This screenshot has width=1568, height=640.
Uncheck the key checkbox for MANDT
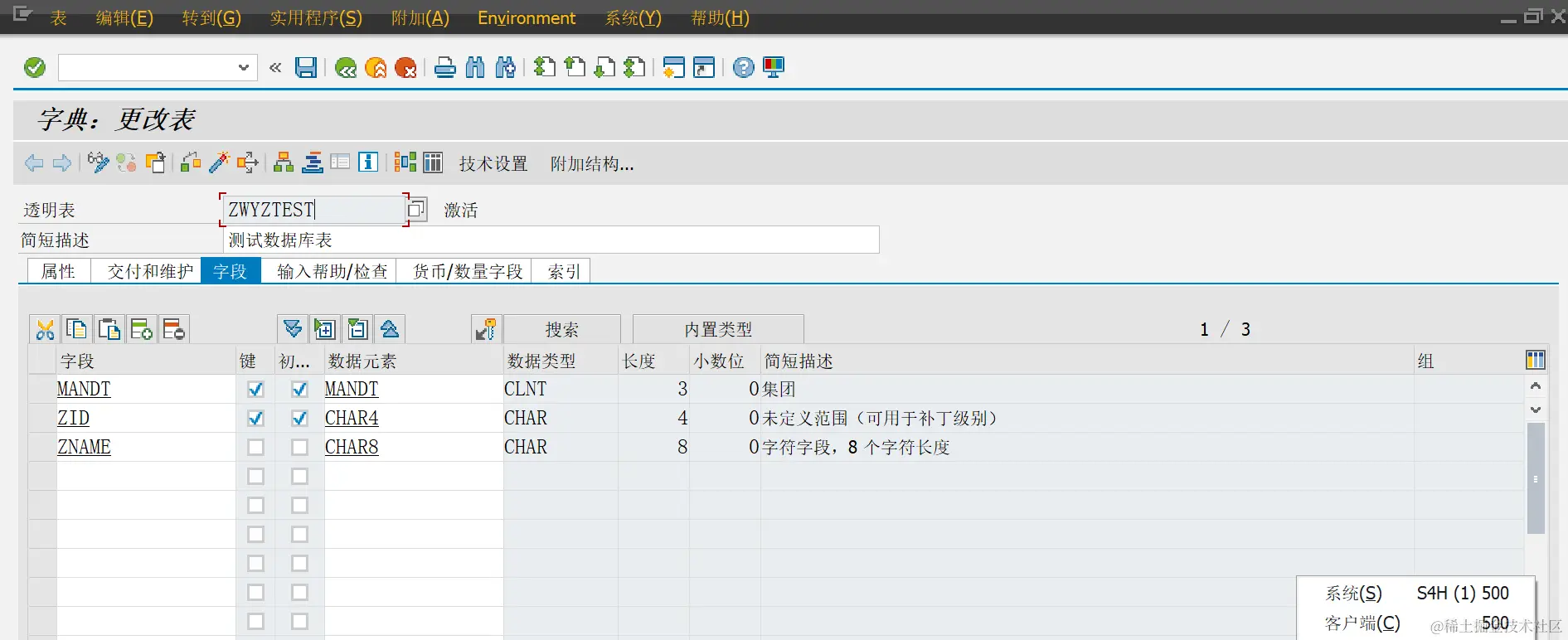(x=255, y=389)
